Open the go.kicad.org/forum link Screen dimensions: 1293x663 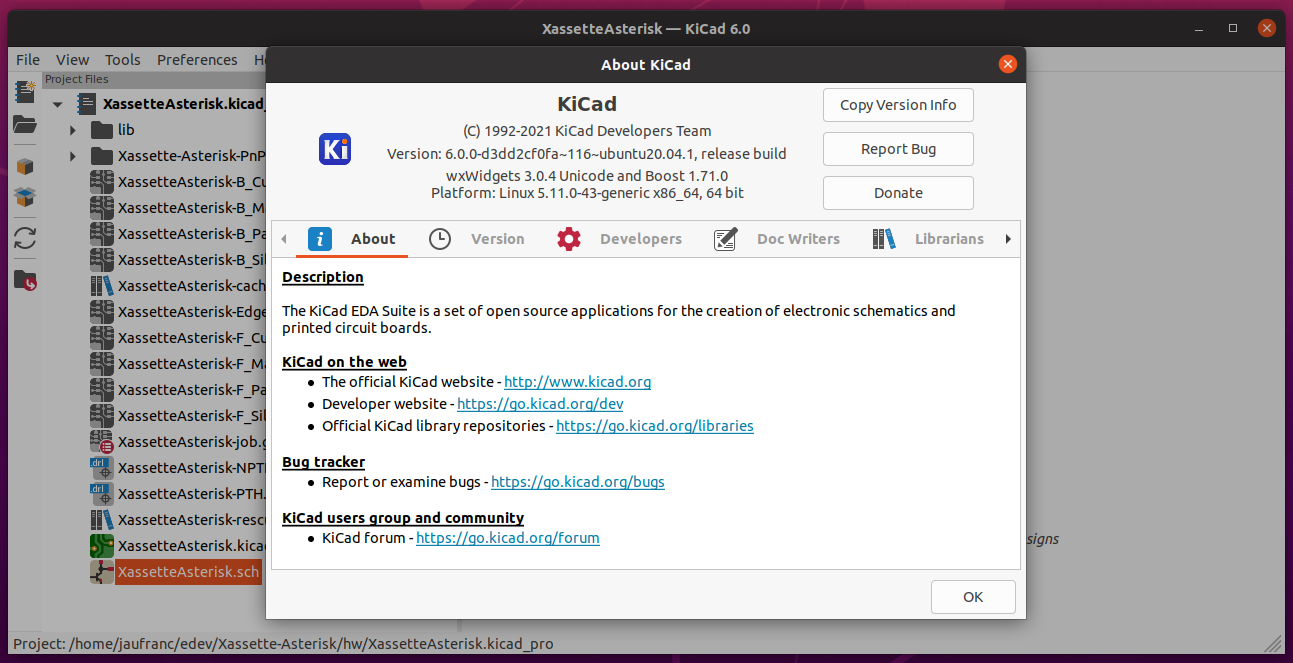coord(508,538)
